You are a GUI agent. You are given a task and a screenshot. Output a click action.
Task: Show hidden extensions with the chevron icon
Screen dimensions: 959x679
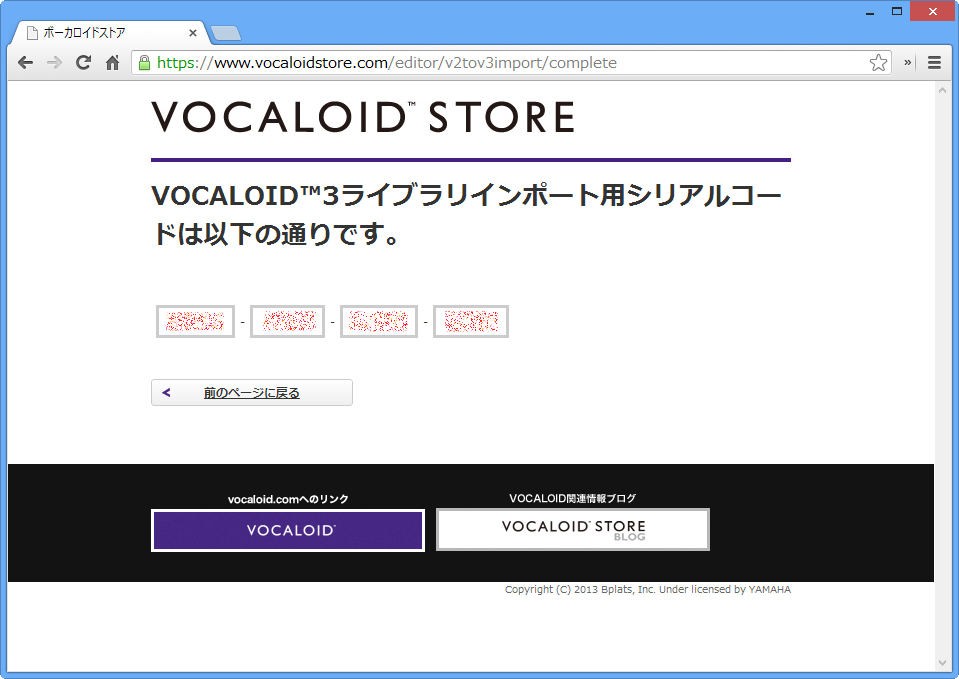tap(908, 62)
